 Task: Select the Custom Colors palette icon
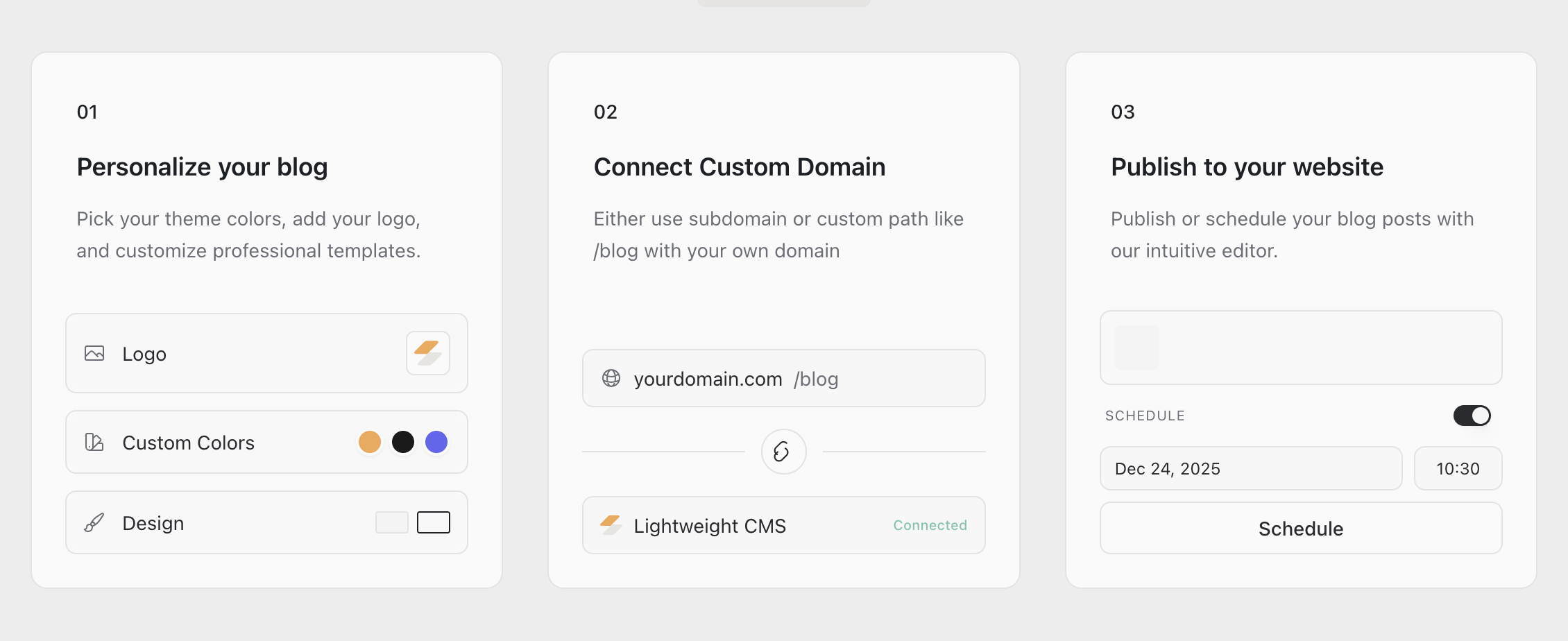(95, 442)
